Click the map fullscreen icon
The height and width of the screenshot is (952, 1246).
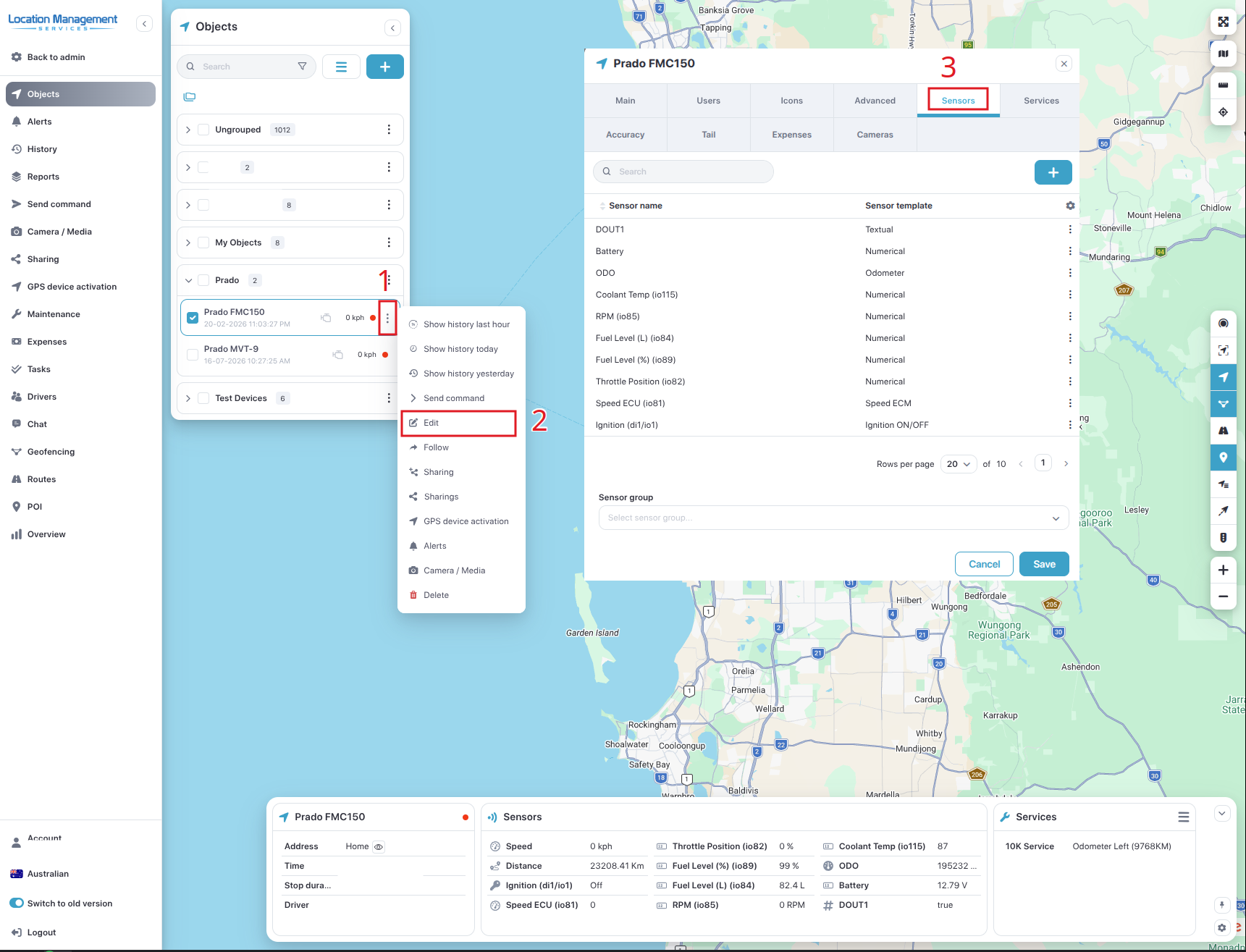pos(1223,22)
